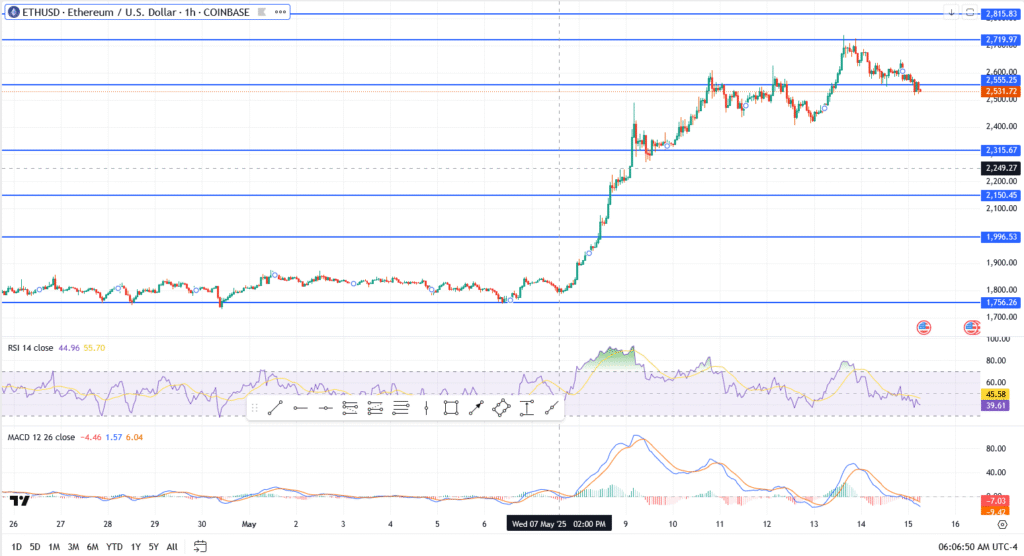Viewport: 1024px width, 556px height.
Task: Open the Go to date calendar icon
Action: (x=200, y=546)
